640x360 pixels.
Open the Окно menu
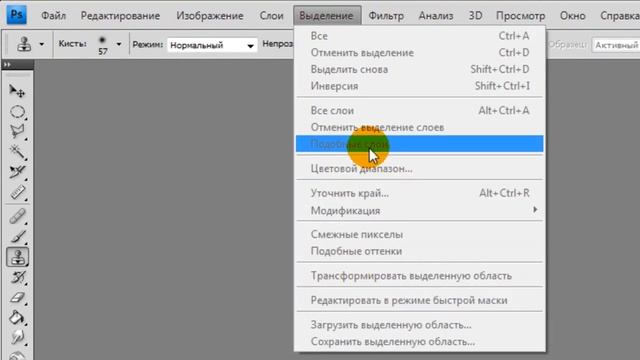[x=572, y=16]
